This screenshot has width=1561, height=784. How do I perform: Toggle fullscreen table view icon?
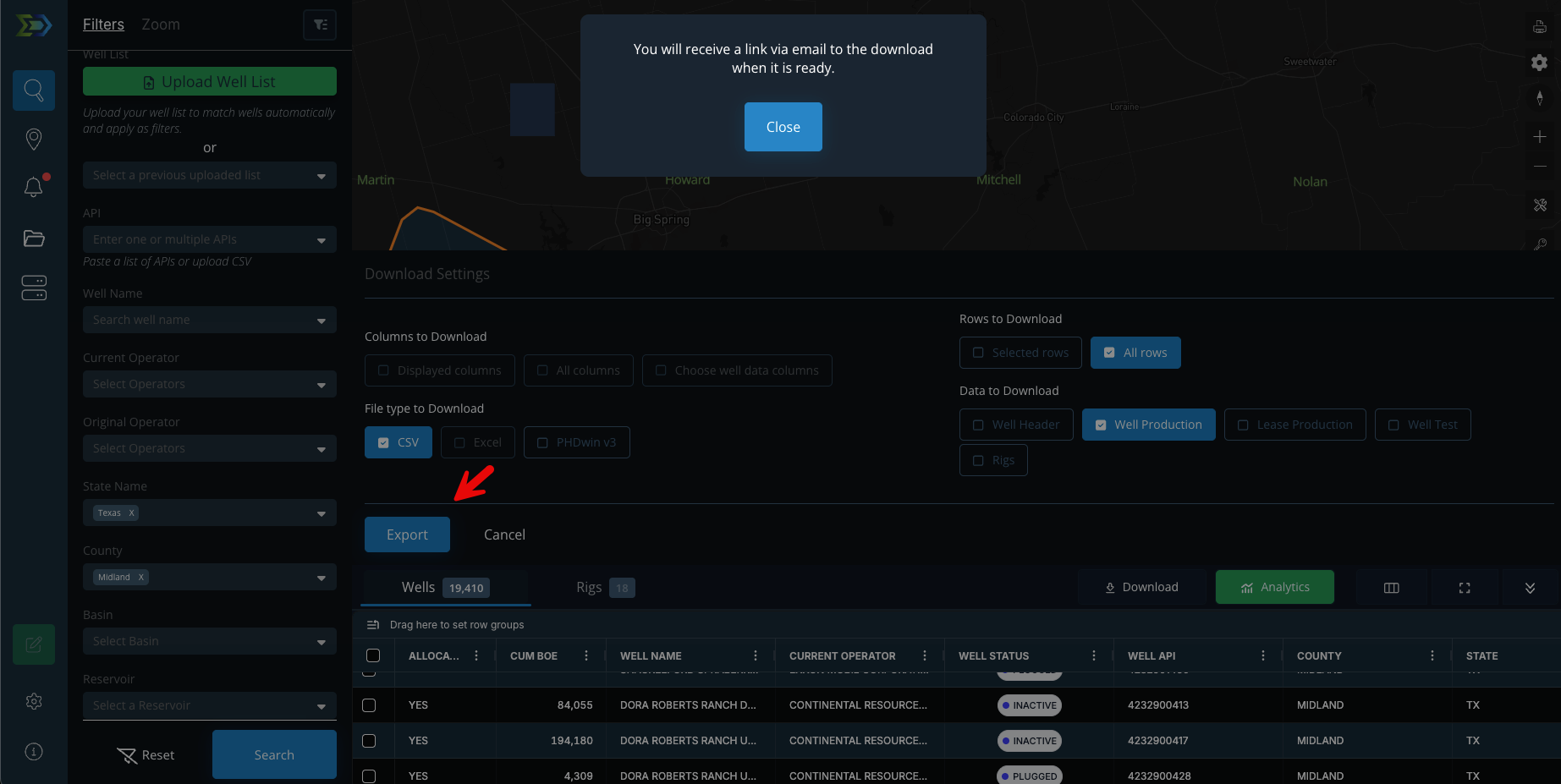pyautogui.click(x=1464, y=588)
